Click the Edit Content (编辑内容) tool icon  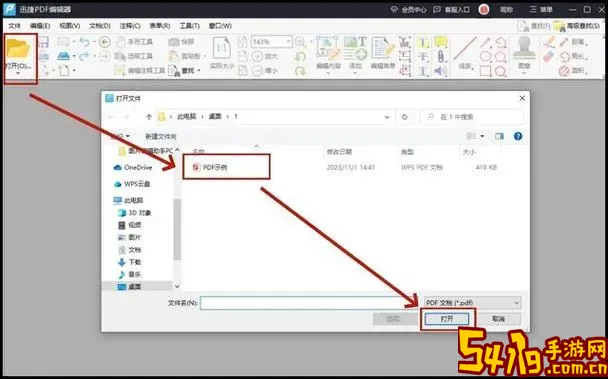pos(328,48)
